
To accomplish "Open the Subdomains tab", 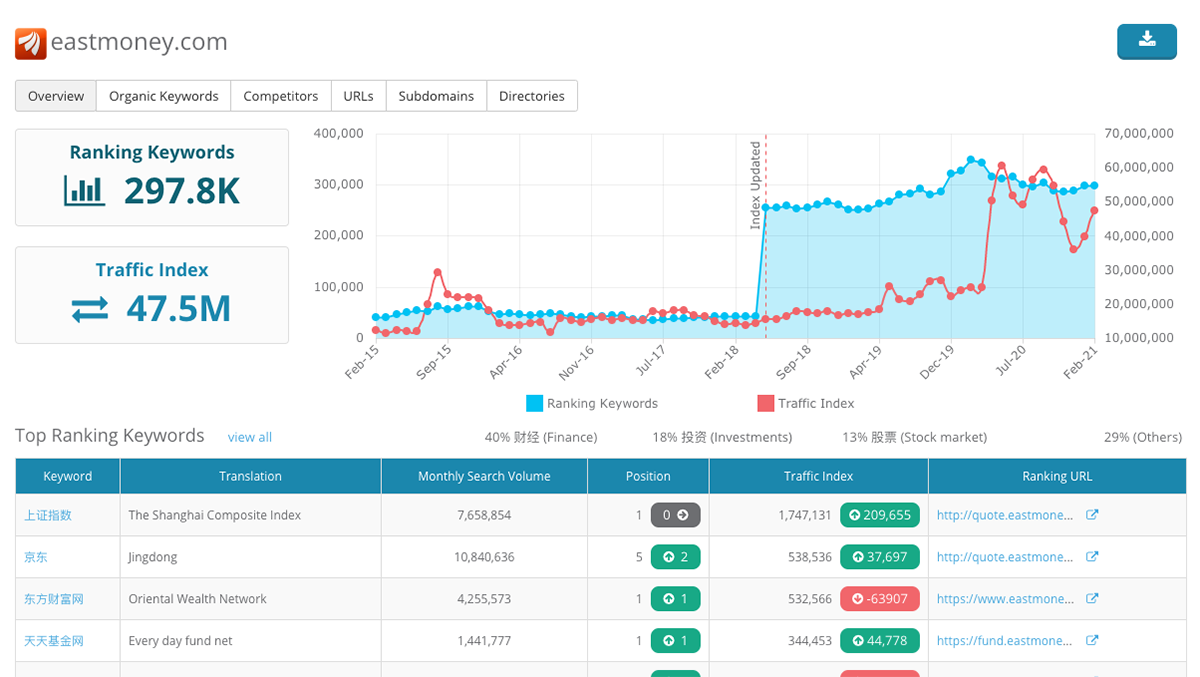I will 436,96.
